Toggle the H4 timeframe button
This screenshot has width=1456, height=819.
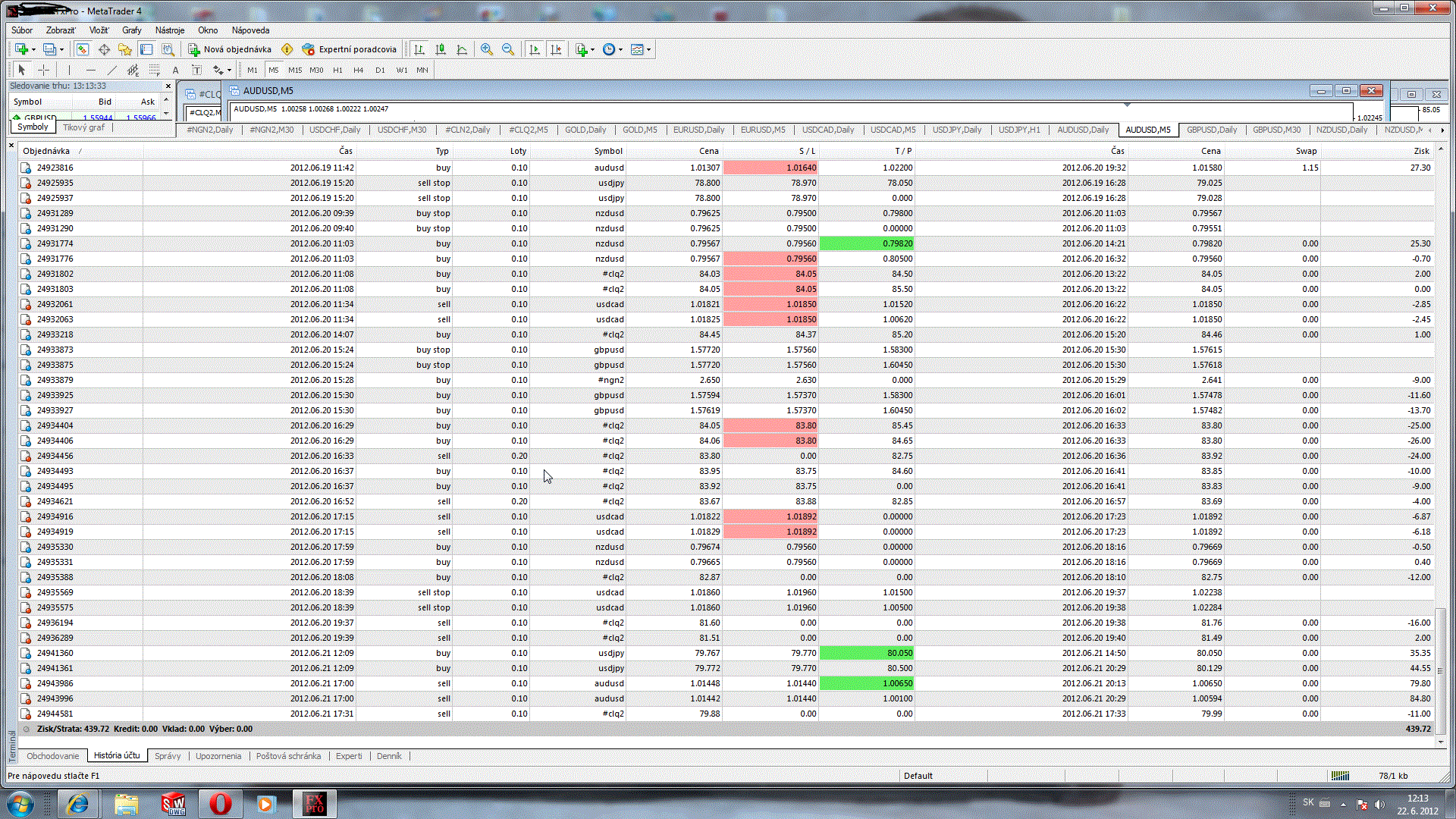tap(359, 70)
